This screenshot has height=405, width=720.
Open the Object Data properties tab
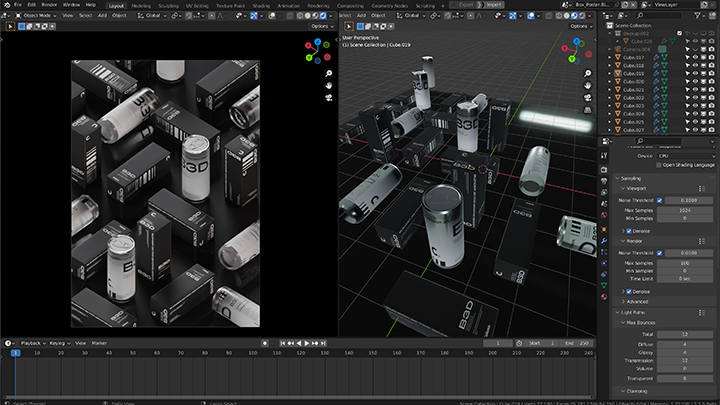[604, 286]
